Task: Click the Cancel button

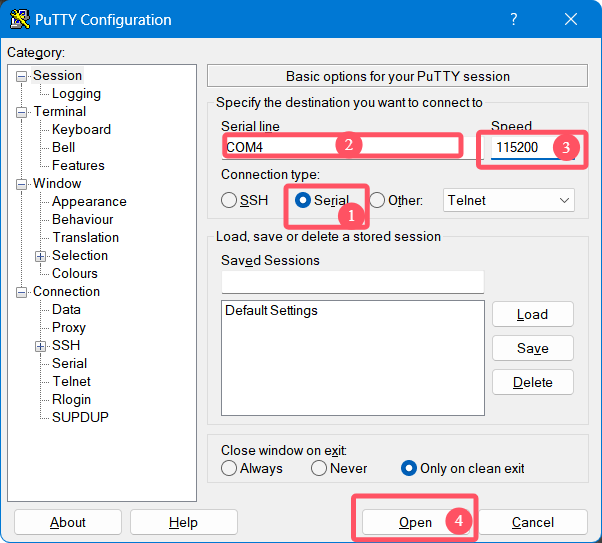Action: point(533,522)
